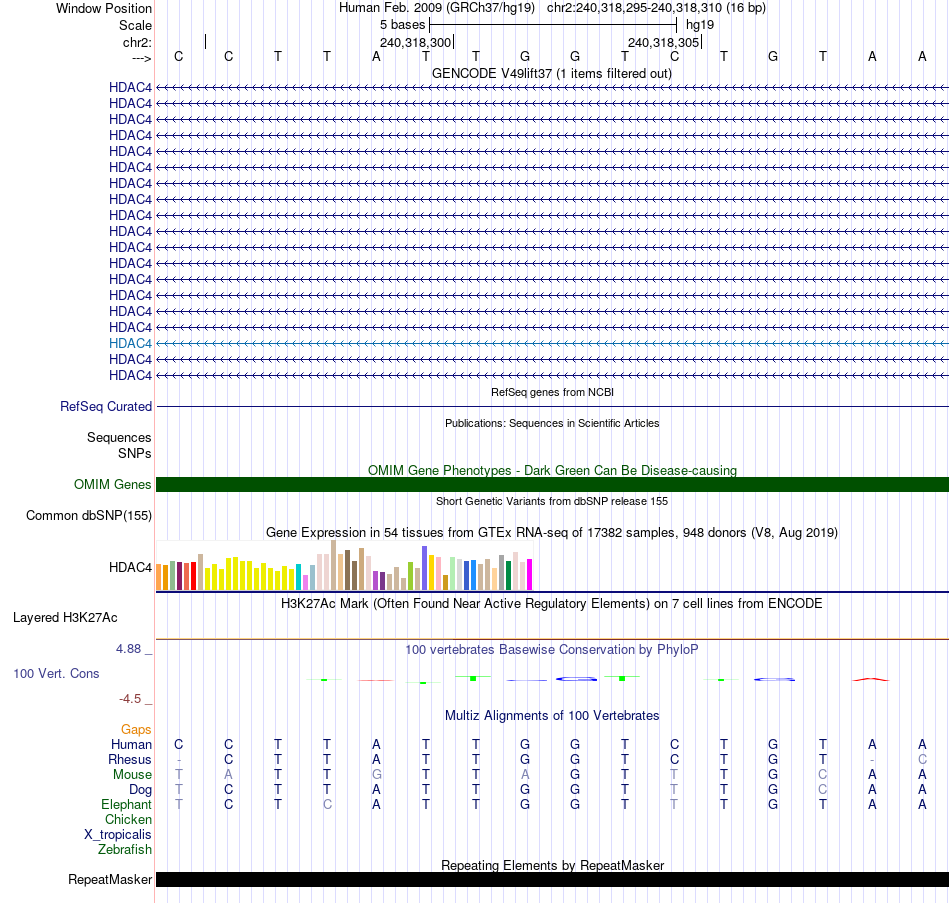Image resolution: width=950 pixels, height=903 pixels.
Task: Click the RepeatMasker track label
Action: [110, 879]
